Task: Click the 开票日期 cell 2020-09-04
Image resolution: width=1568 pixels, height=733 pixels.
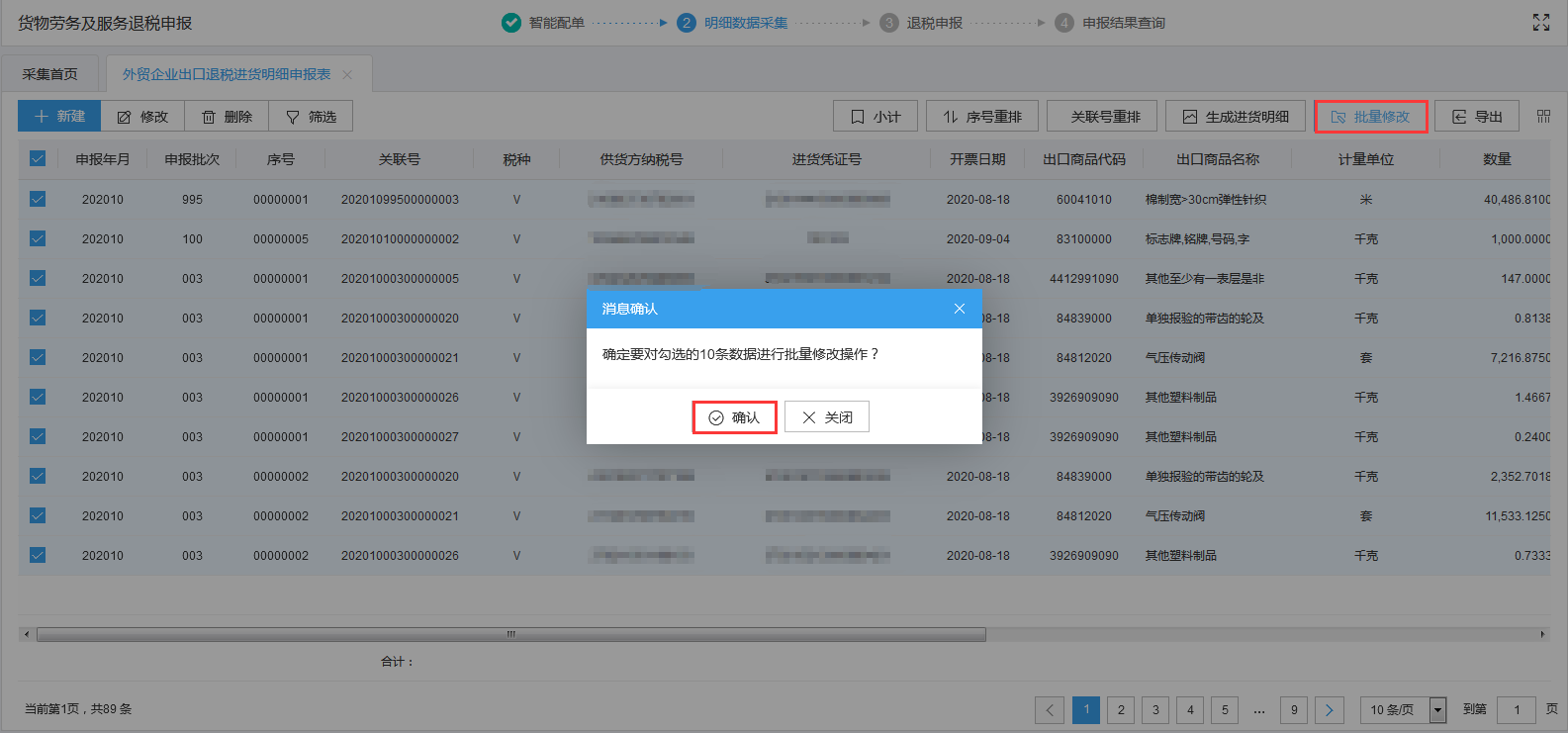Action: 978,238
